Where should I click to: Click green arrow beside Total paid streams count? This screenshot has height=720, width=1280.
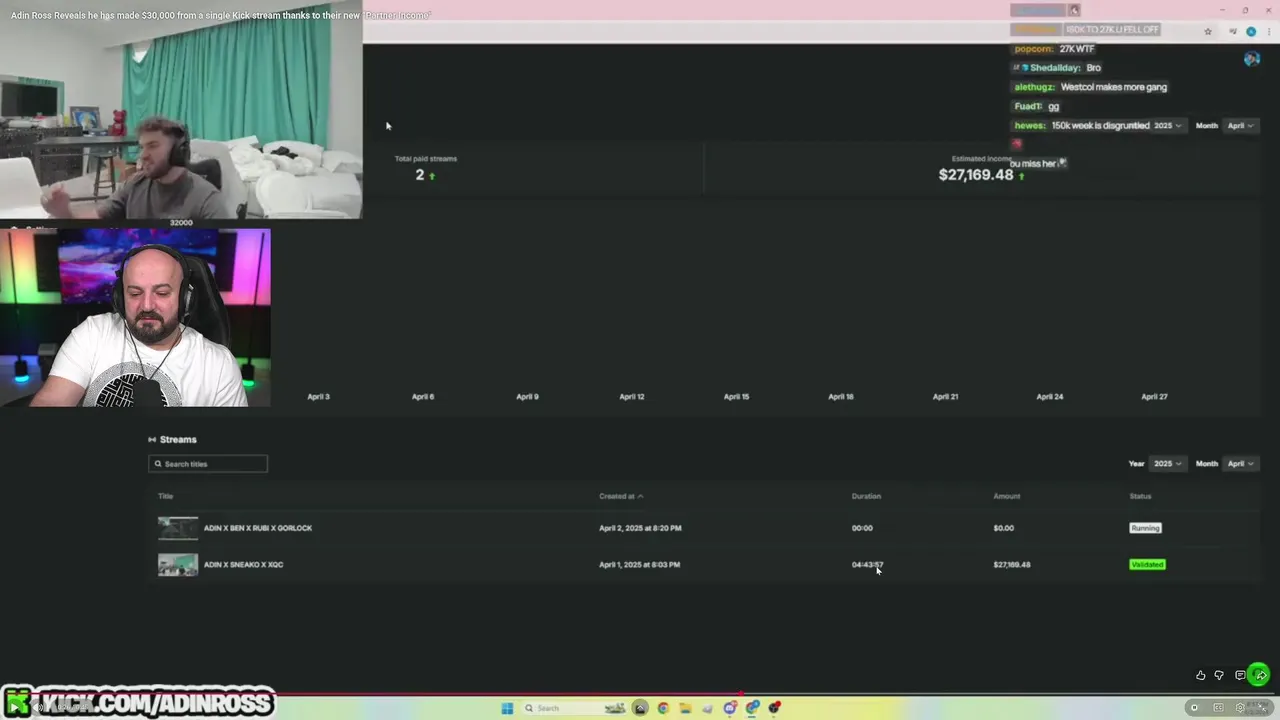point(432,176)
